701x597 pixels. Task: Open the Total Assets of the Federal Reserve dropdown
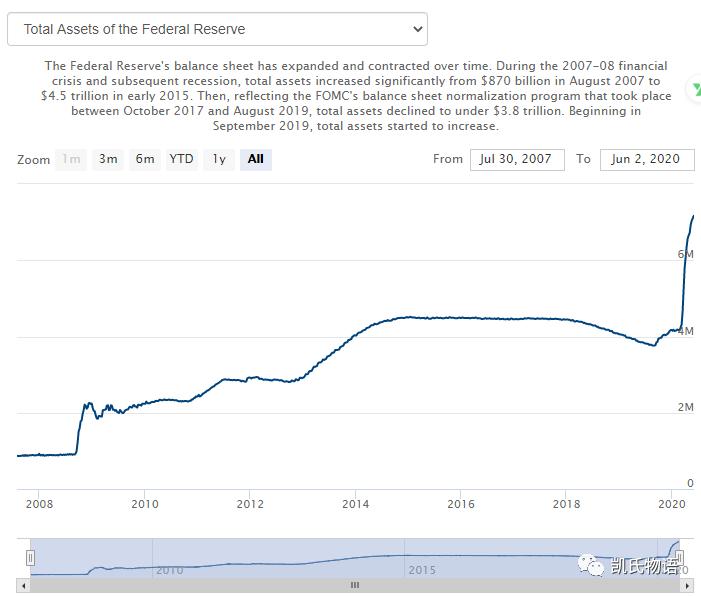pos(217,29)
